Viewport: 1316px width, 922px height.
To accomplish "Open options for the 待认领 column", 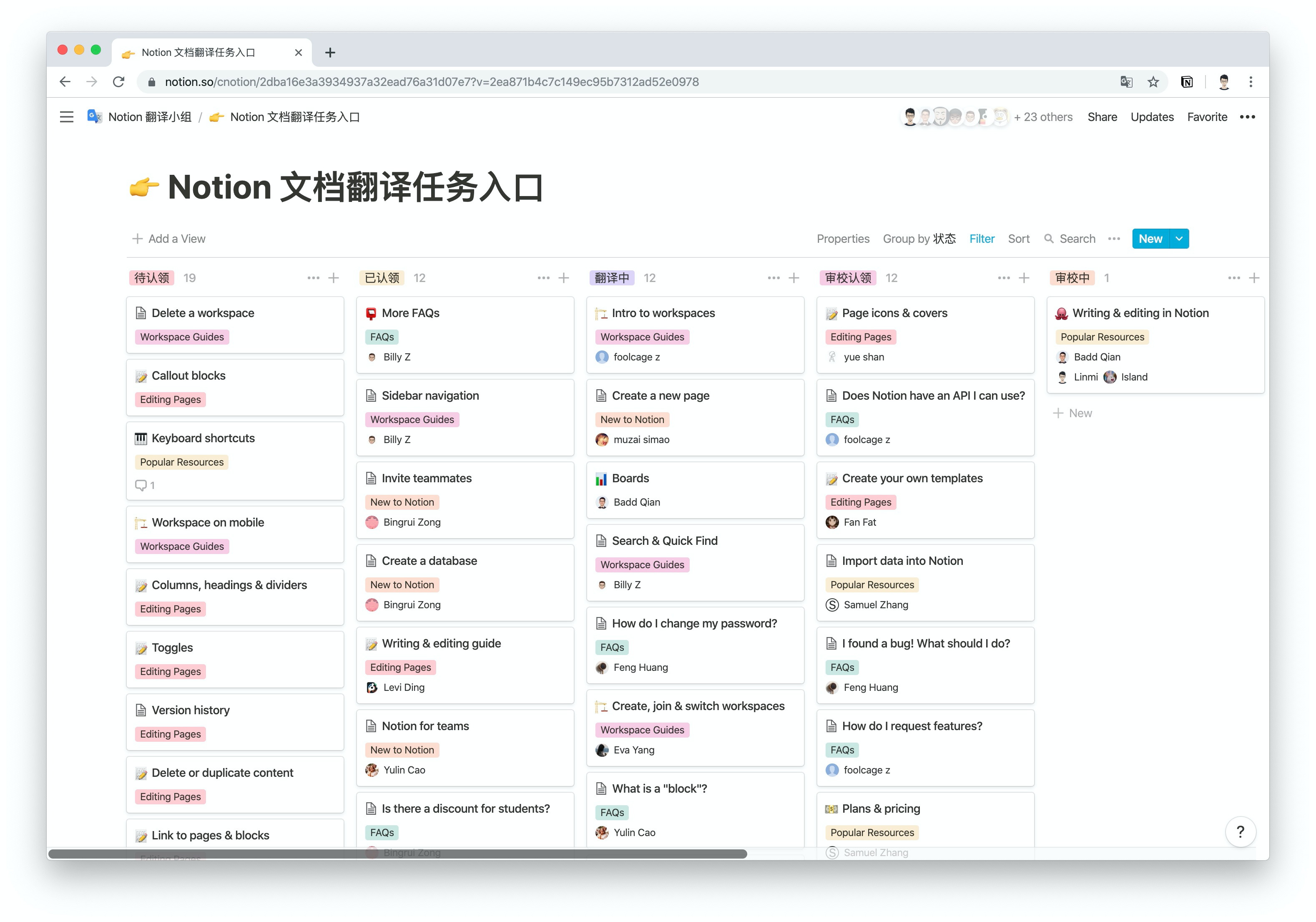I will [313, 278].
